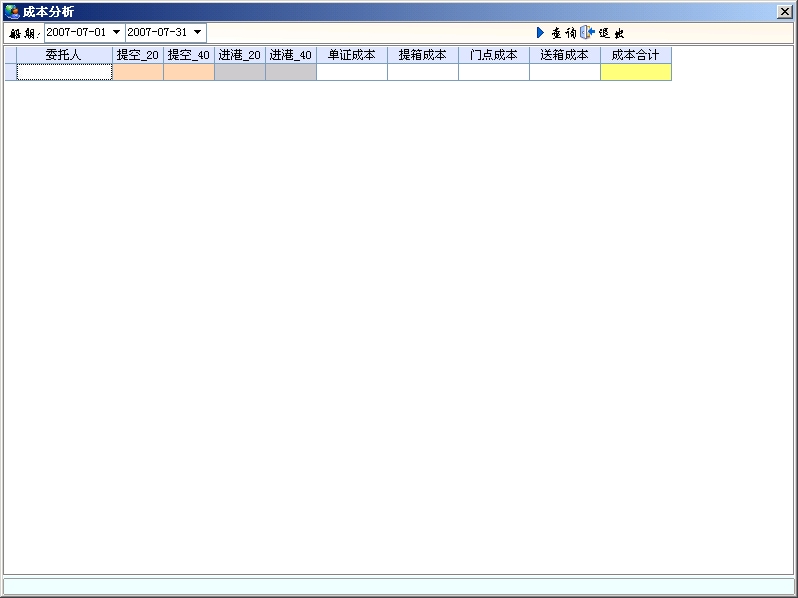Click the 退出 exit door icon
The image size is (798, 598).
588,33
